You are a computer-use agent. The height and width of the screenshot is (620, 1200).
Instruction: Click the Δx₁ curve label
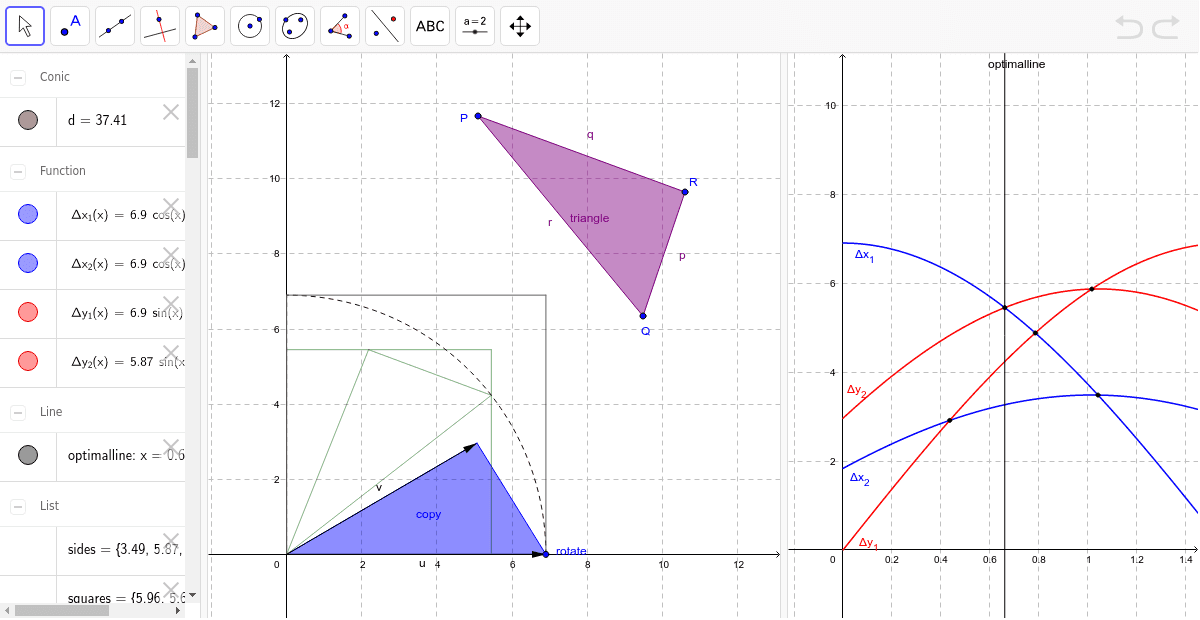[x=863, y=256]
